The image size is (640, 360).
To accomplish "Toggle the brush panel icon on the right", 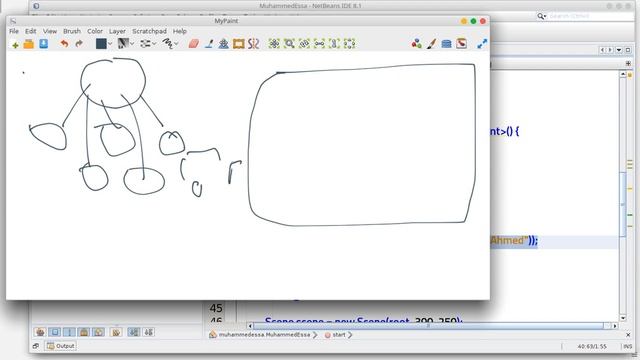I will 431,44.
